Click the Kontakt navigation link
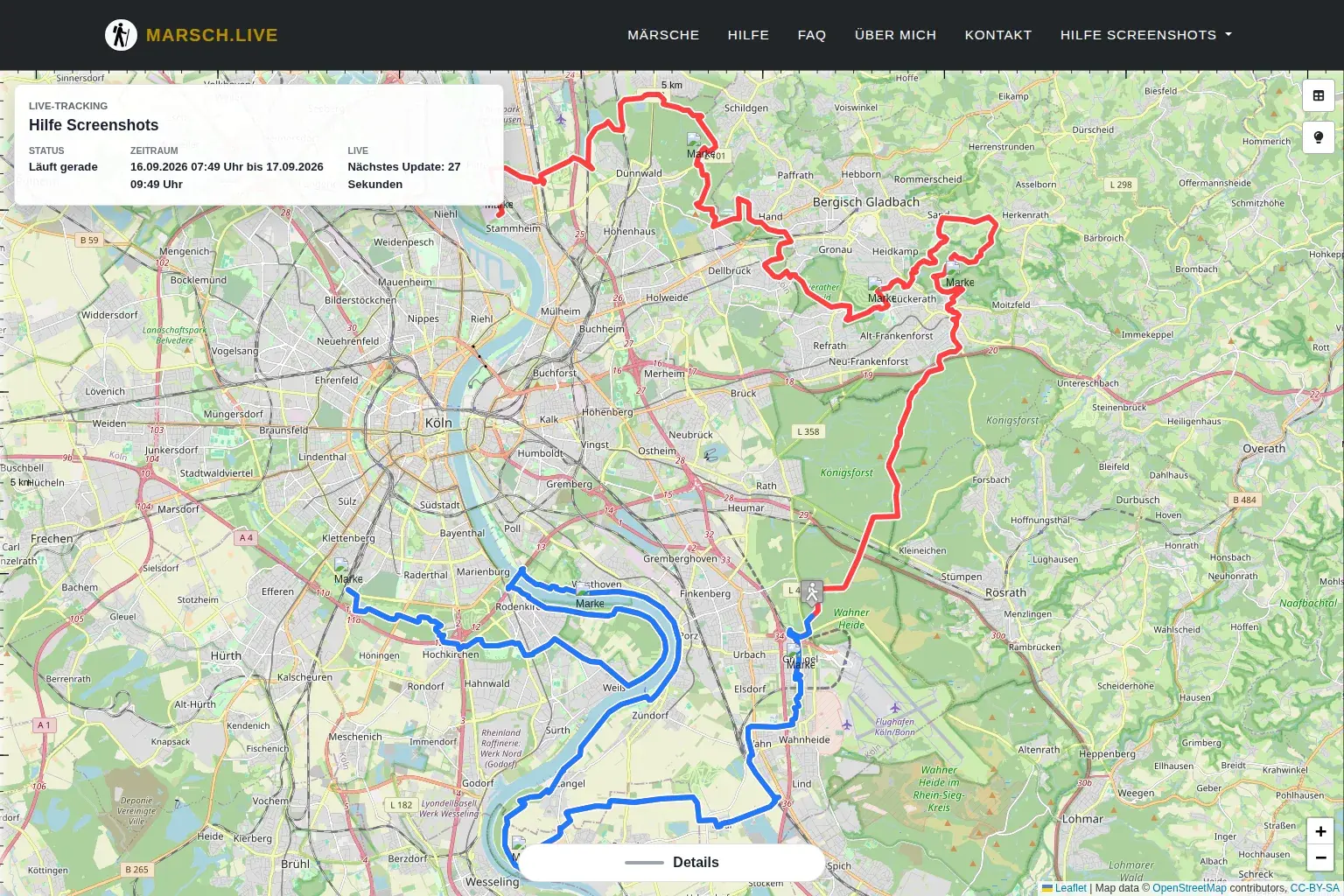 click(x=998, y=35)
